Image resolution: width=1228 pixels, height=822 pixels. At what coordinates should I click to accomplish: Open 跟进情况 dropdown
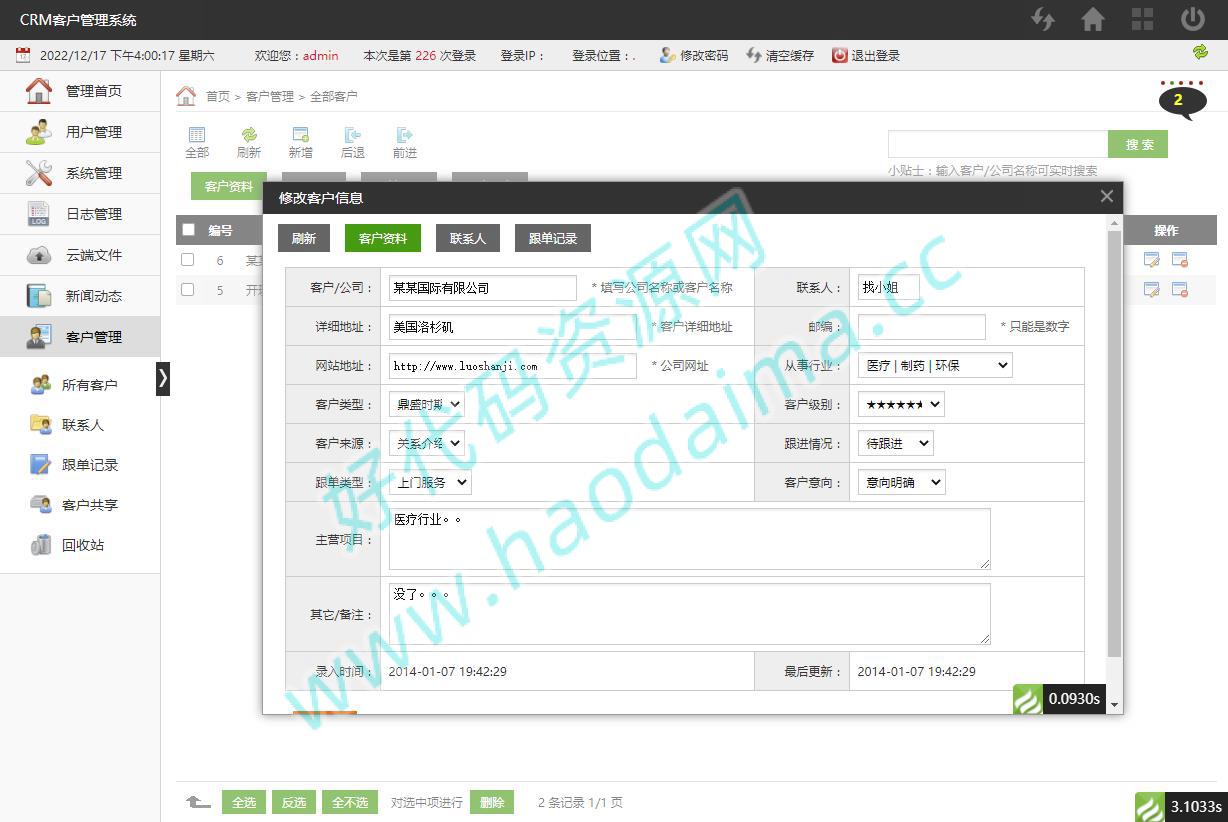coord(896,444)
